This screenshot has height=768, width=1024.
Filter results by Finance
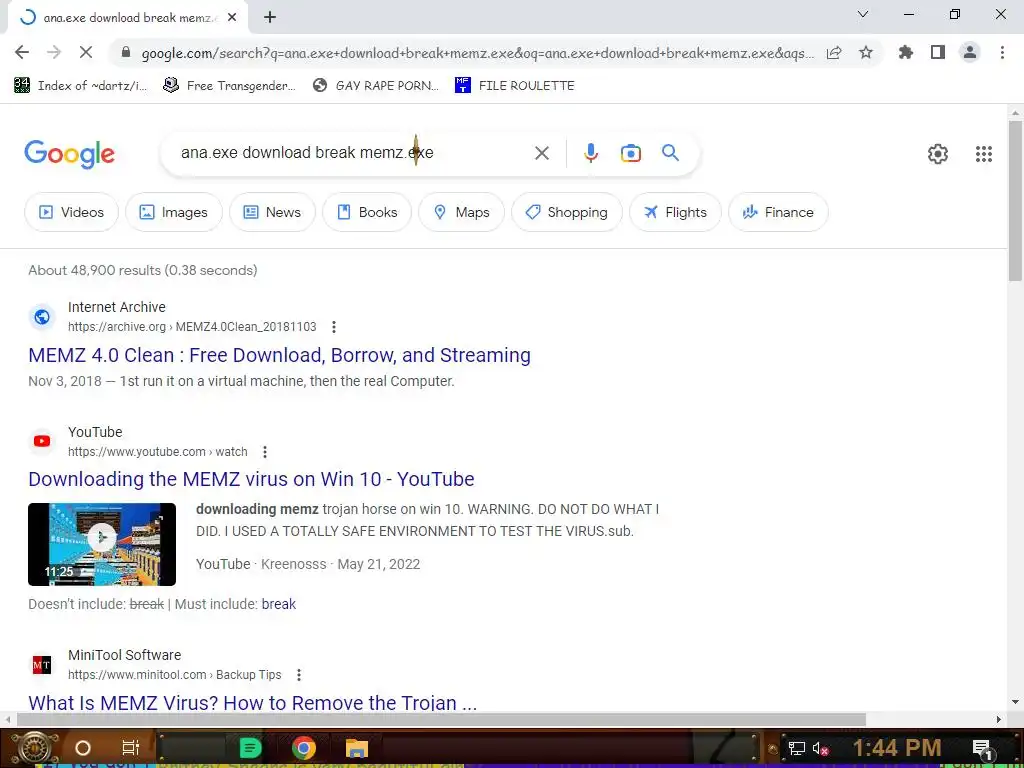[x=778, y=212]
